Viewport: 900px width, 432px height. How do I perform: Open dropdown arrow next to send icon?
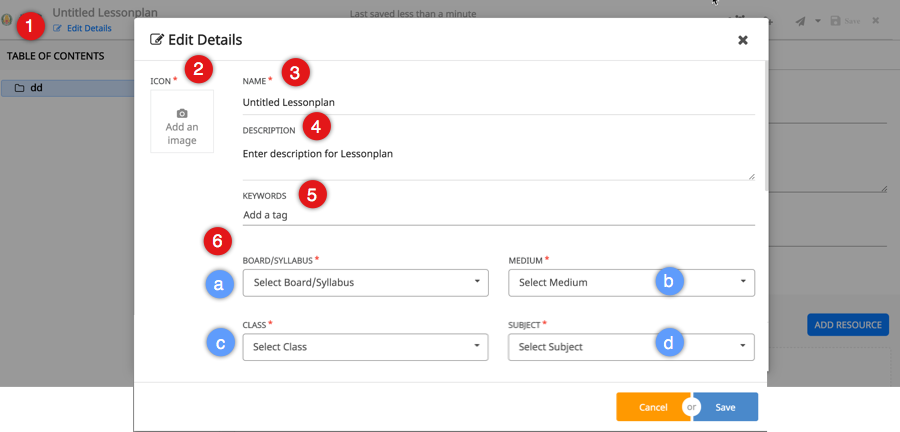pos(818,21)
